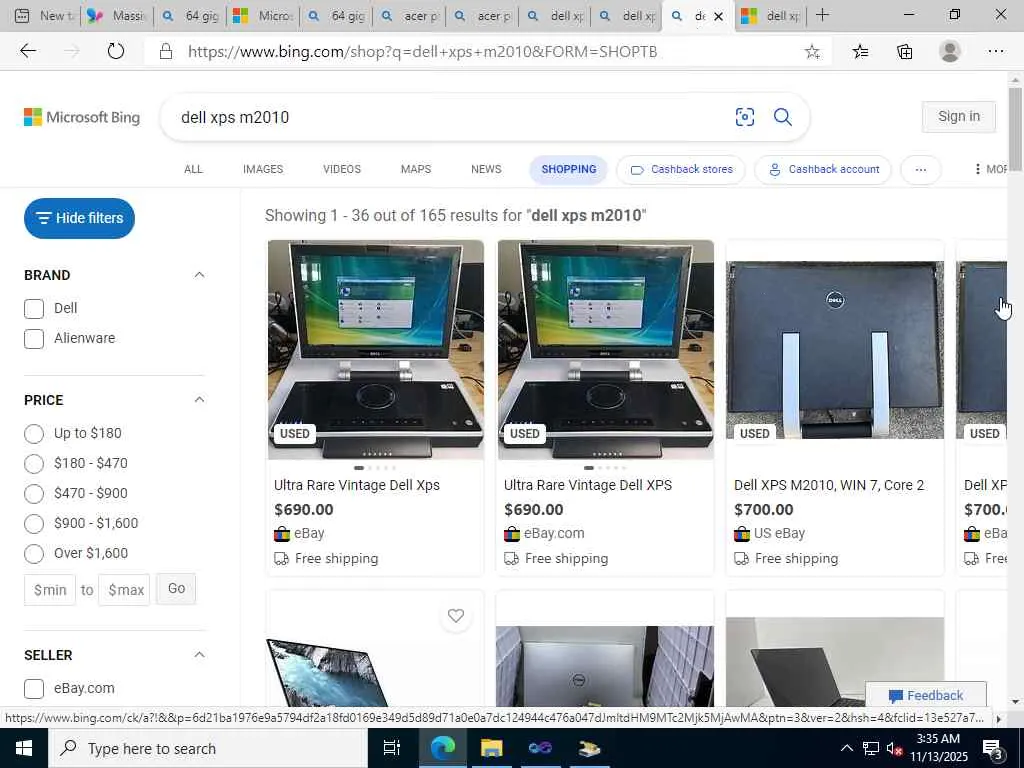
Task: Open Cashback stores link
Action: click(680, 170)
